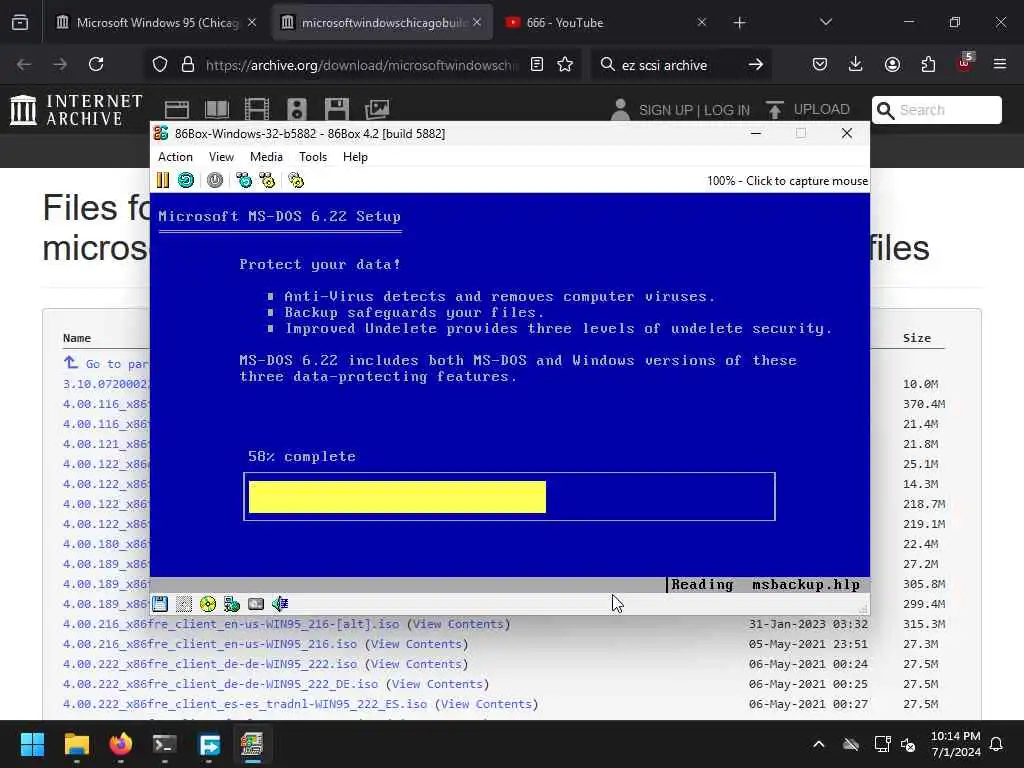
Task: Show site tracking protection shield
Action: pos(160,64)
